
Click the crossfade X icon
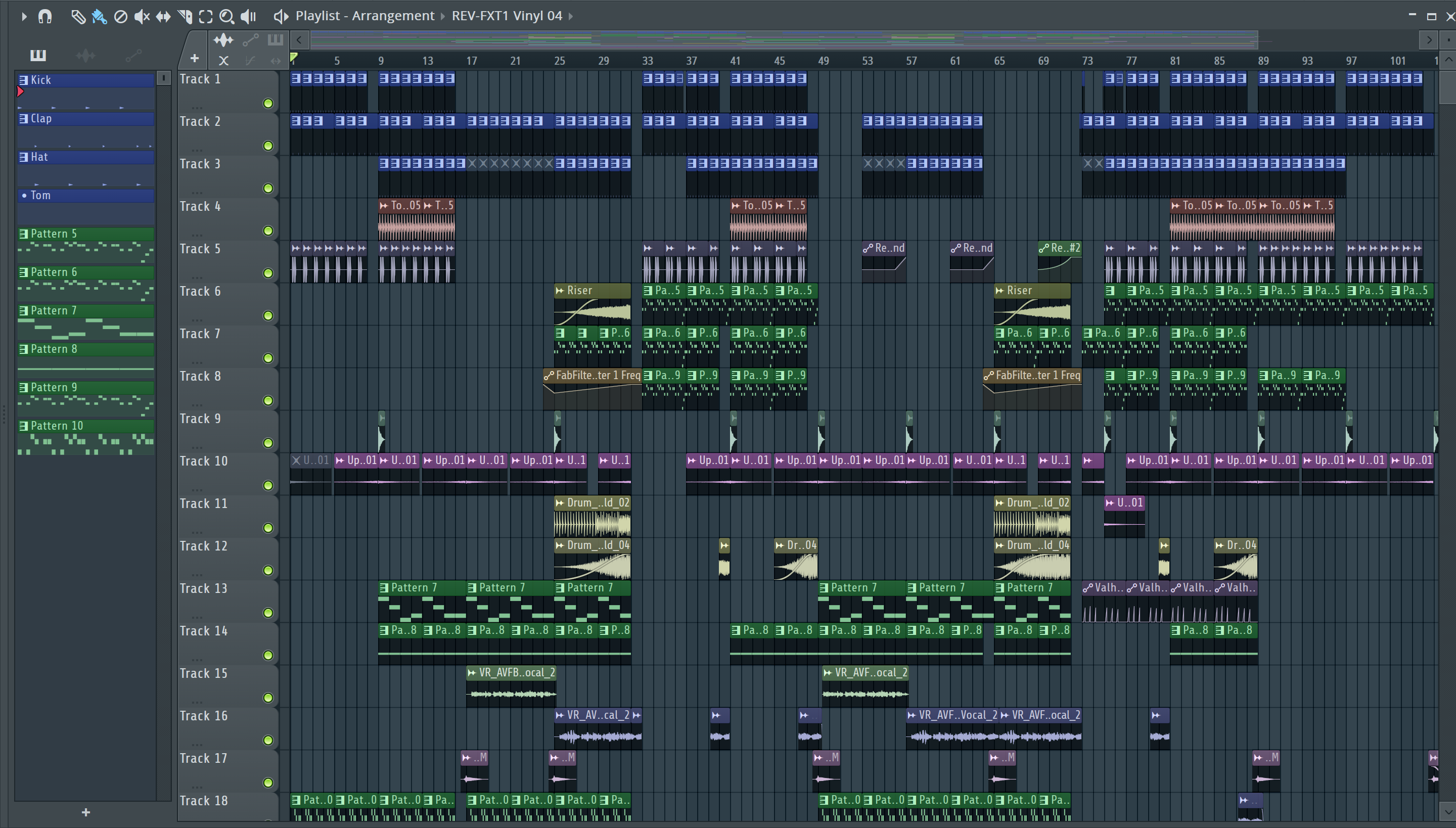(x=223, y=60)
